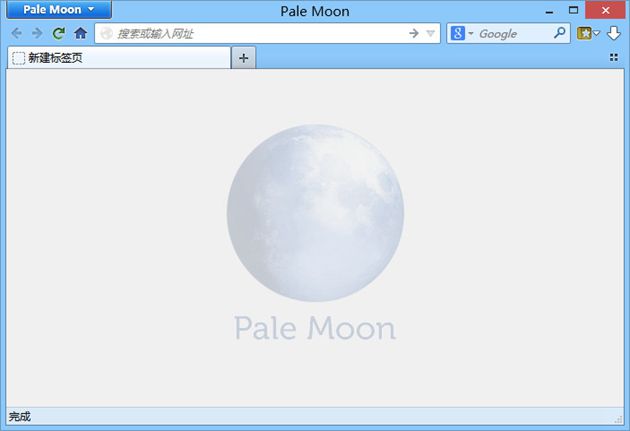Select the 新建标签页 tab
This screenshot has width=630, height=431.
[x=119, y=58]
